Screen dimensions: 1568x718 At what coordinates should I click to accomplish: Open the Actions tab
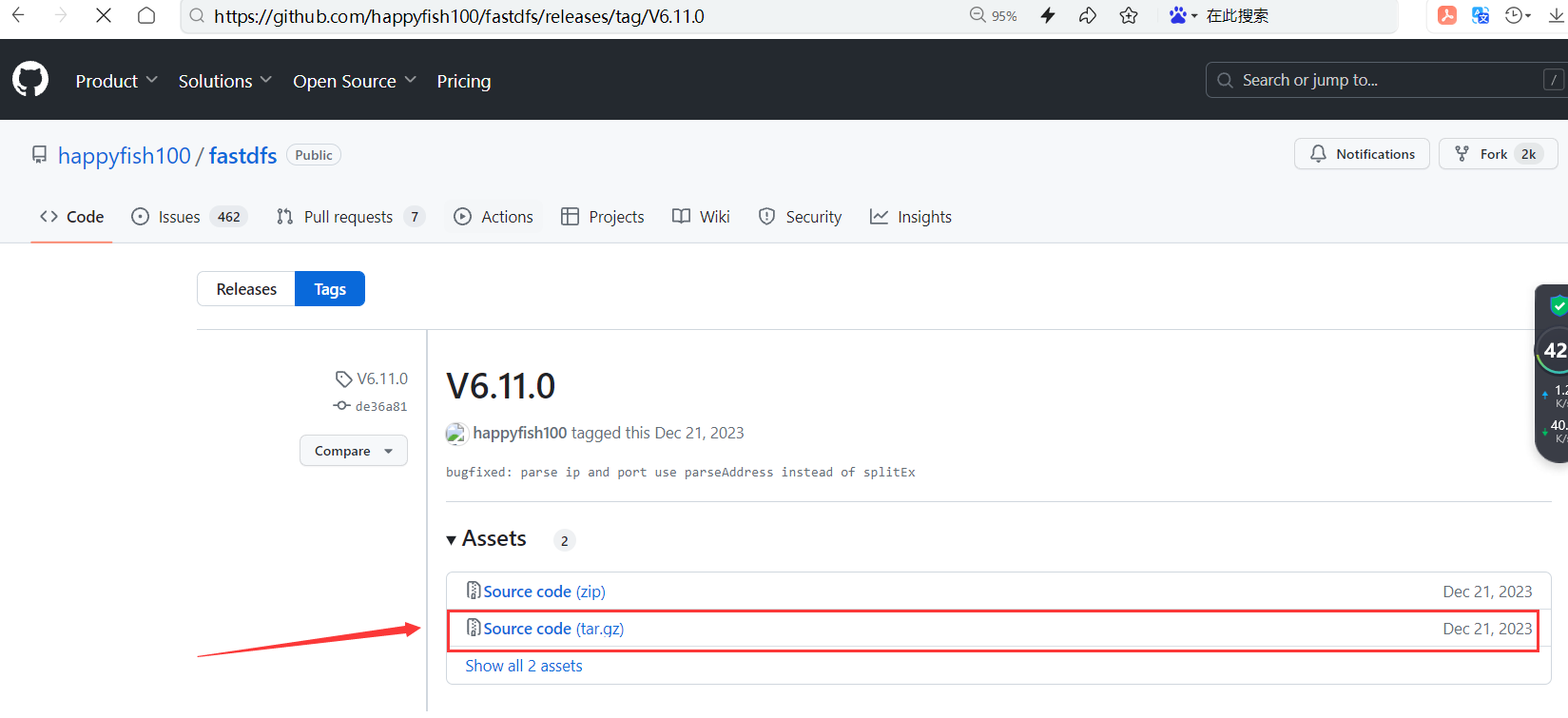pyautogui.click(x=494, y=217)
